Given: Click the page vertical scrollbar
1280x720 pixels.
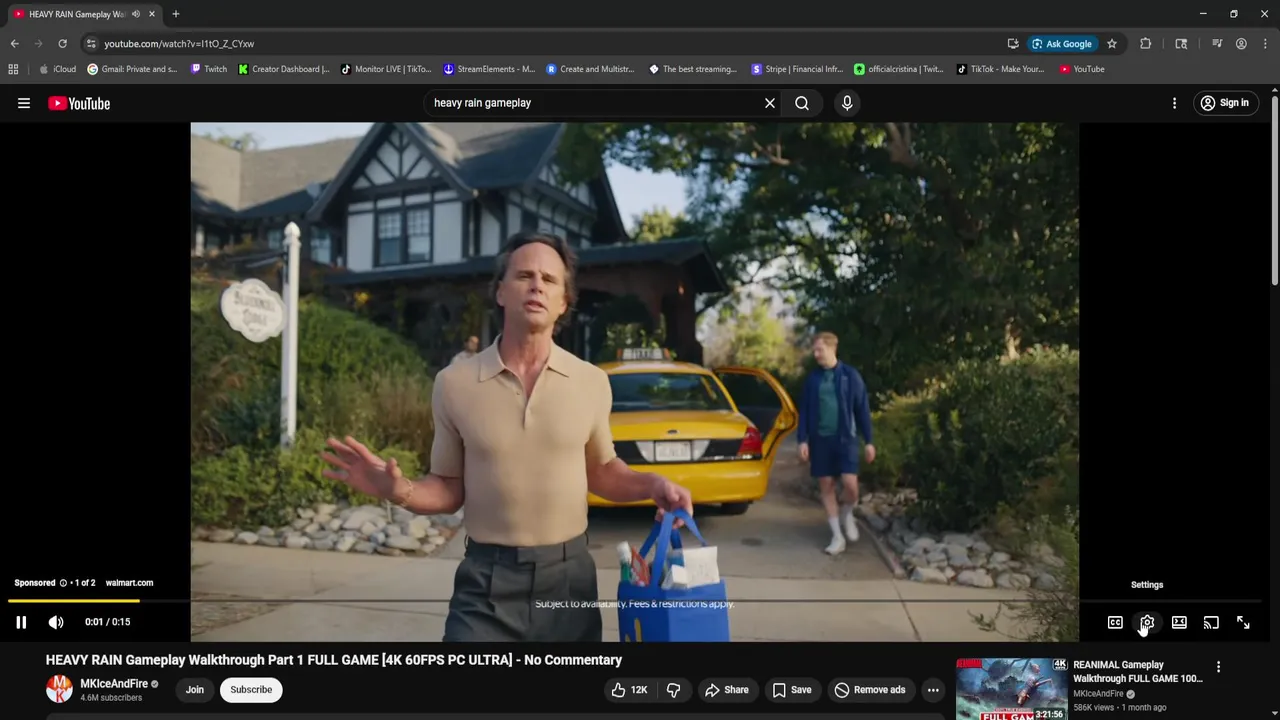Looking at the screenshot, I should (1275, 190).
